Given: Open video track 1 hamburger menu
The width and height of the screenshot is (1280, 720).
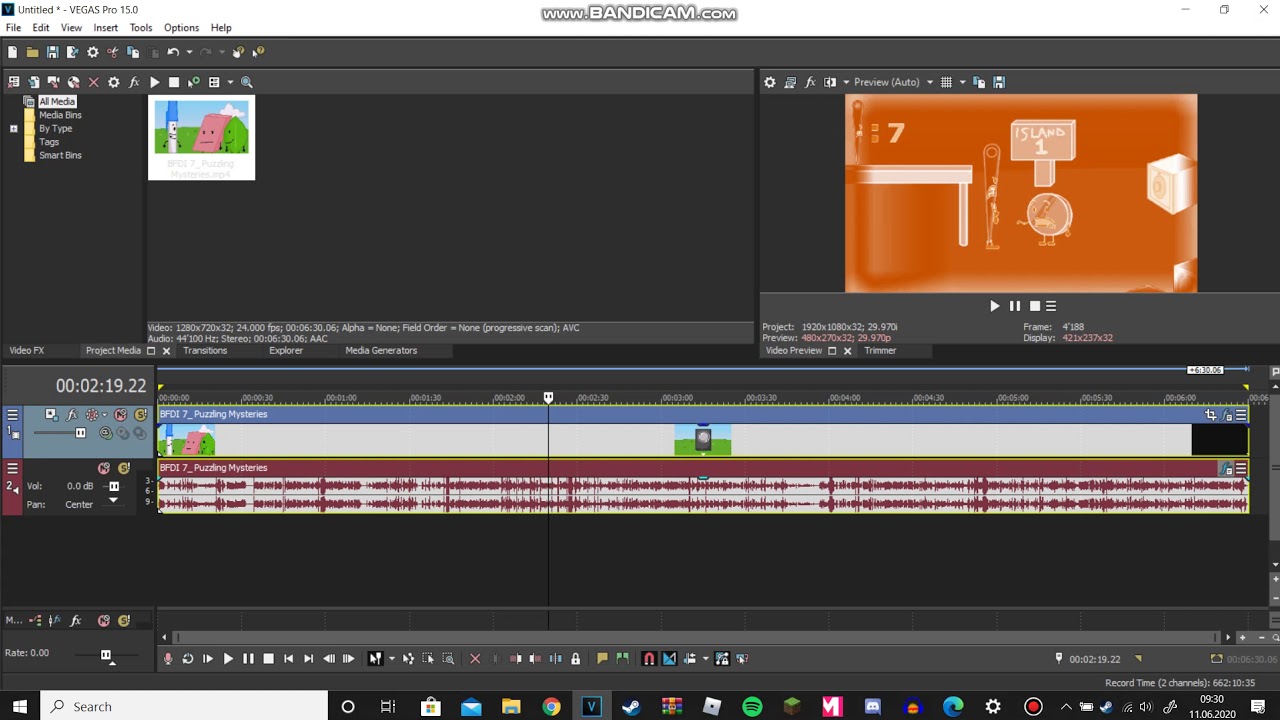Looking at the screenshot, I should [12, 415].
